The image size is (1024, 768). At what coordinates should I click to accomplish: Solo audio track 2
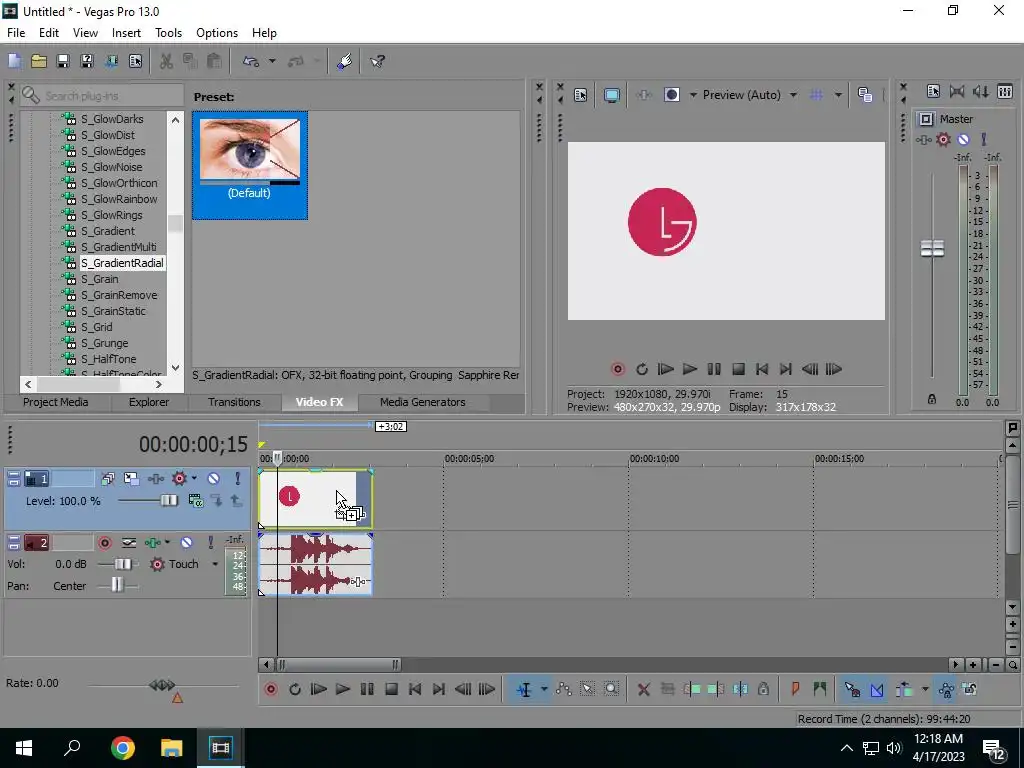pos(210,543)
